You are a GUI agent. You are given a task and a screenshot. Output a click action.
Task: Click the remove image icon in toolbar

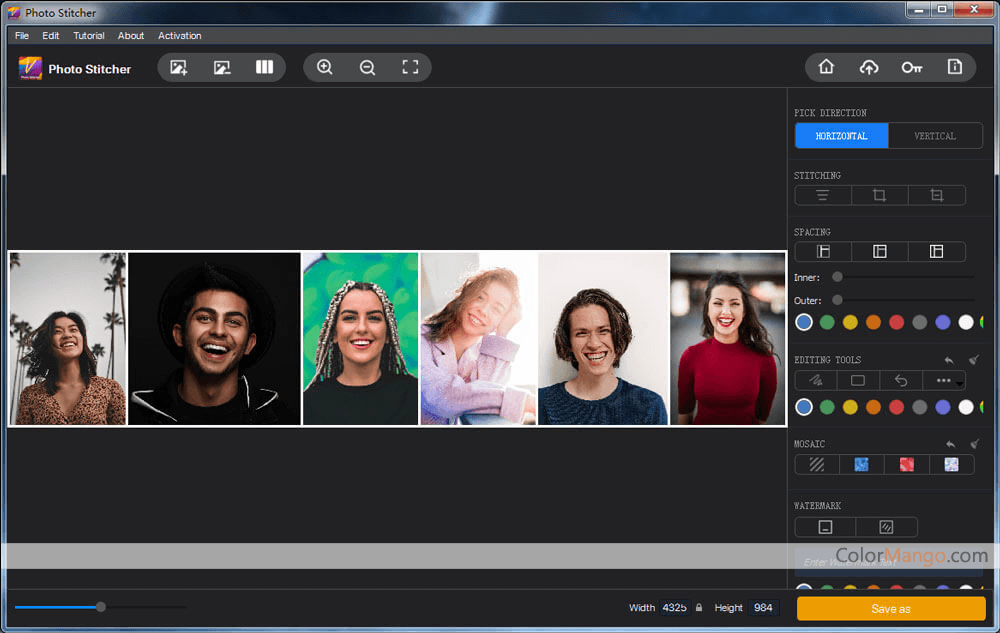pyautogui.click(x=222, y=67)
